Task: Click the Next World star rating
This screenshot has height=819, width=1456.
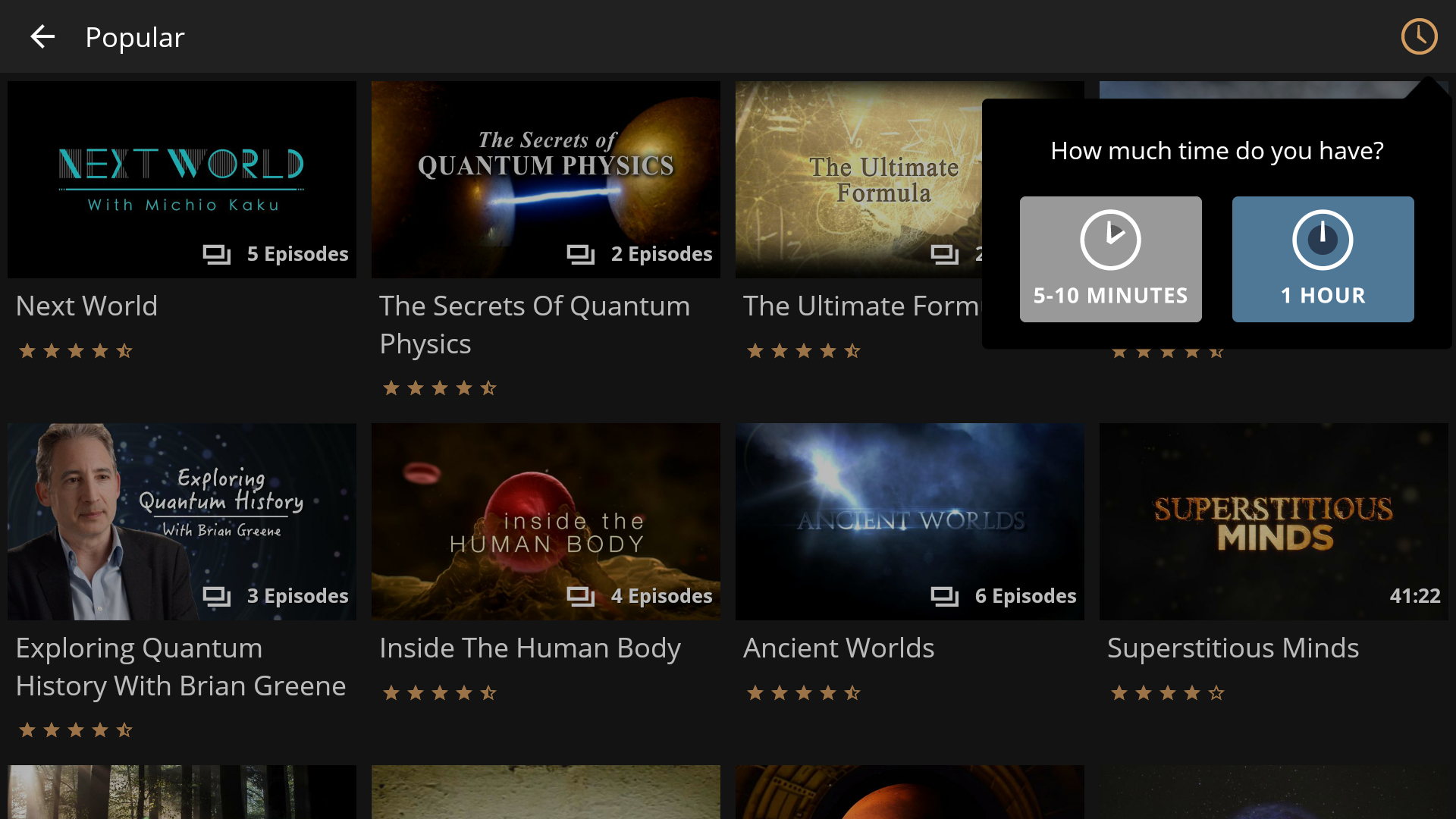Action: (76, 350)
